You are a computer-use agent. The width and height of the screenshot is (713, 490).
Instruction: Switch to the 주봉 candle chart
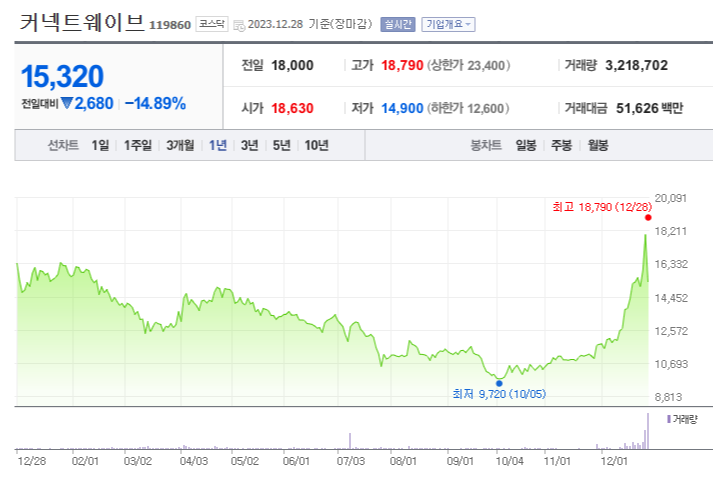(562, 145)
